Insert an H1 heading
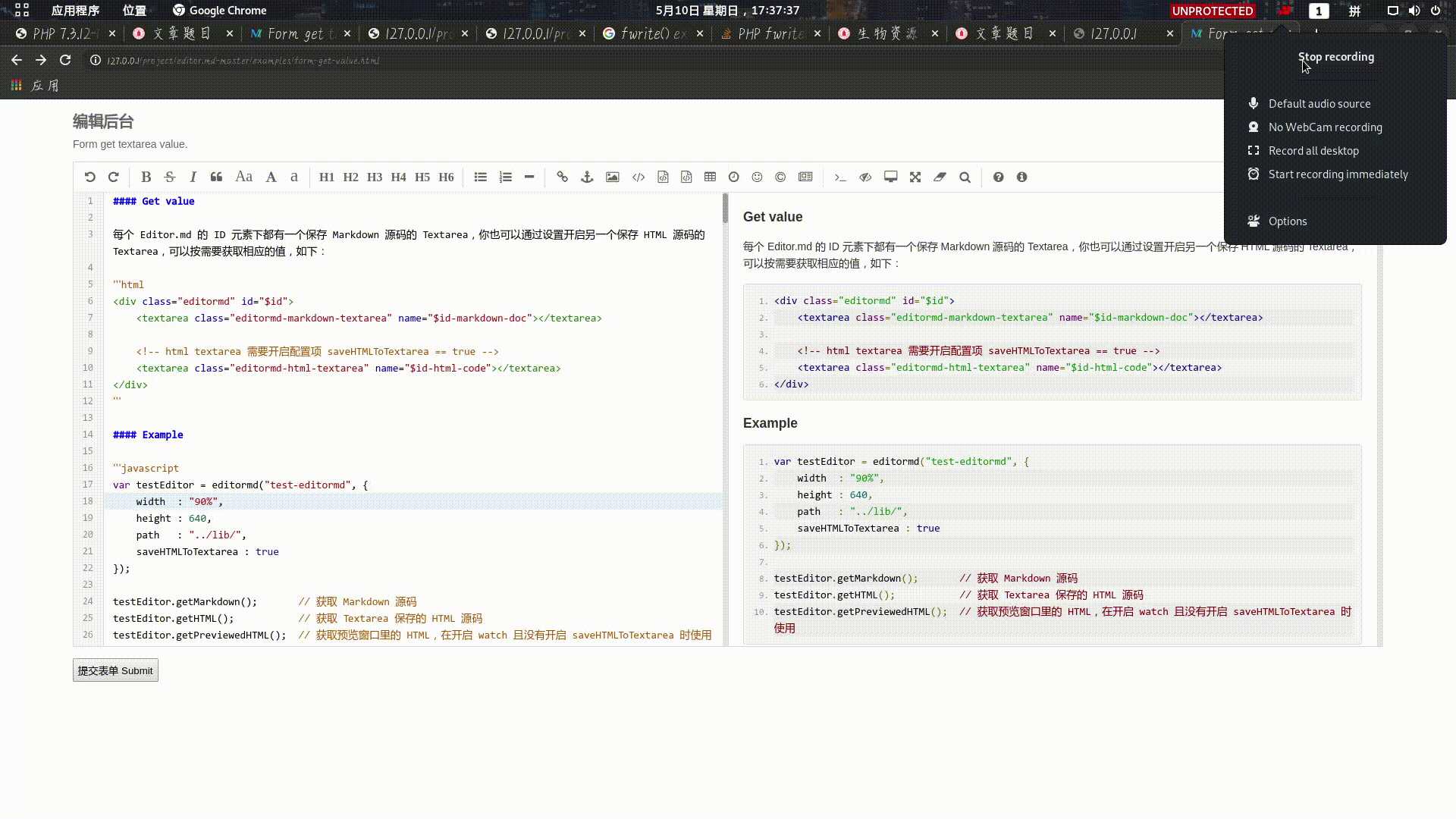The width and height of the screenshot is (1456, 819). point(326,177)
